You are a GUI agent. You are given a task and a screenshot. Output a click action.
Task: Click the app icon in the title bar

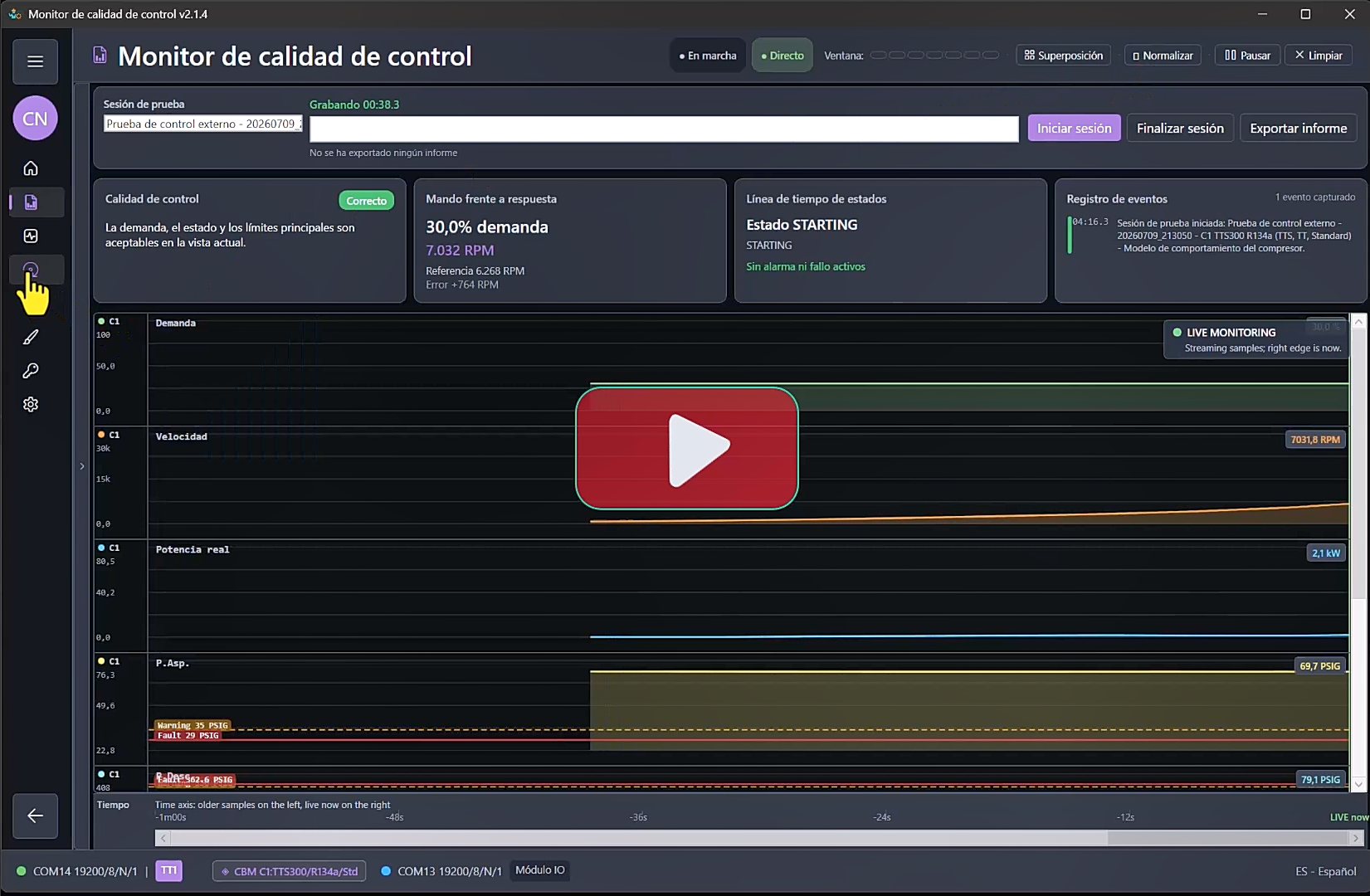[15, 14]
